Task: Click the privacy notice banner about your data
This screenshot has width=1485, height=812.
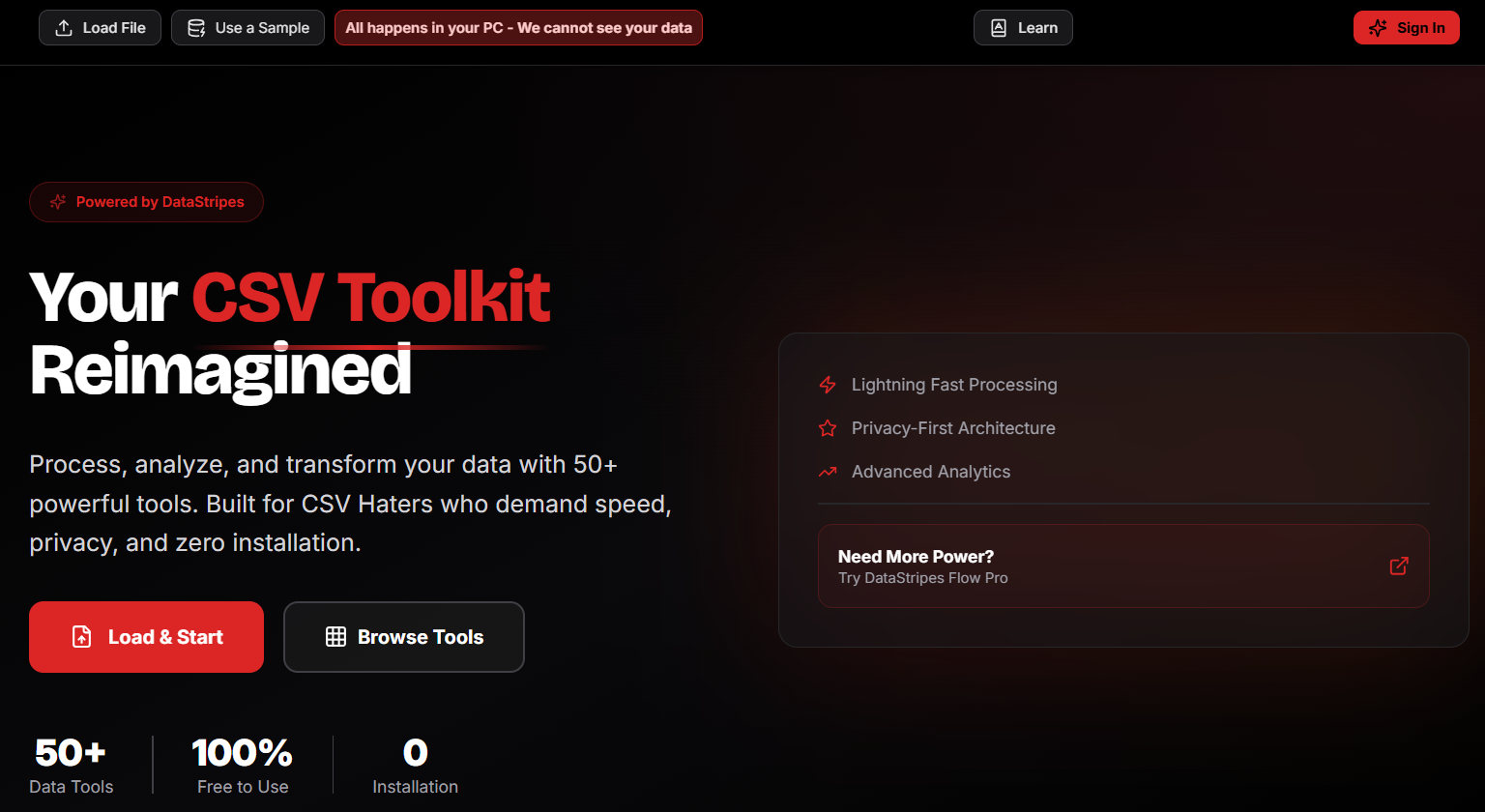Action: (x=518, y=28)
